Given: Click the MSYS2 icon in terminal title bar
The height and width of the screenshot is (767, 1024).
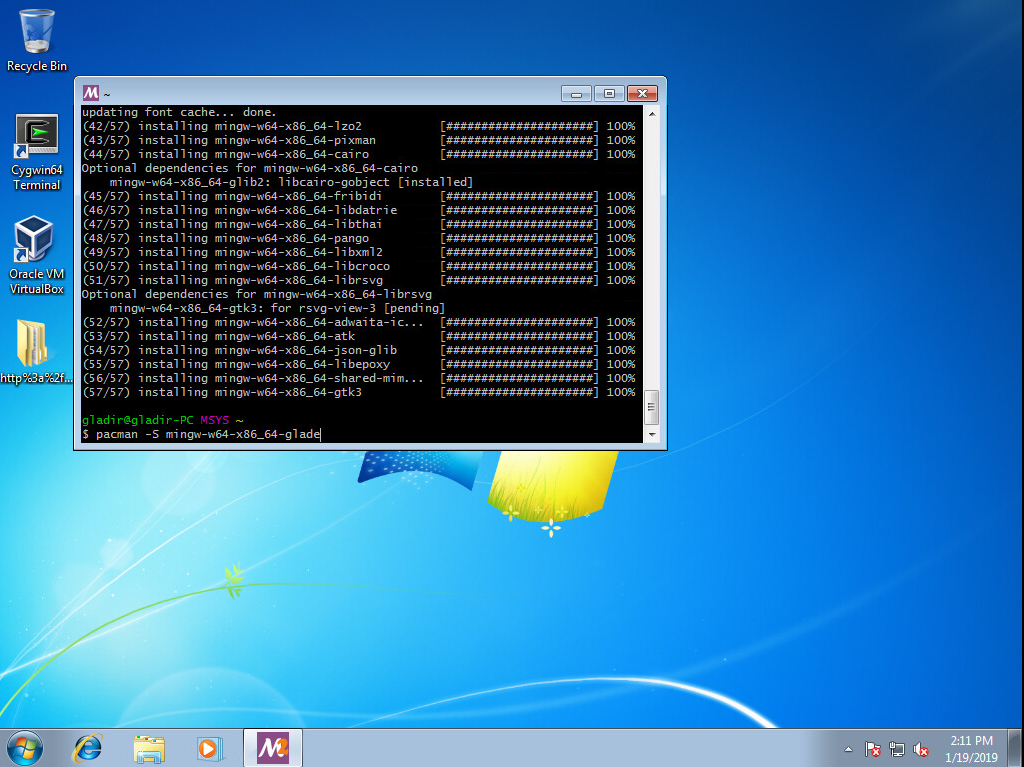Looking at the screenshot, I should (91, 93).
